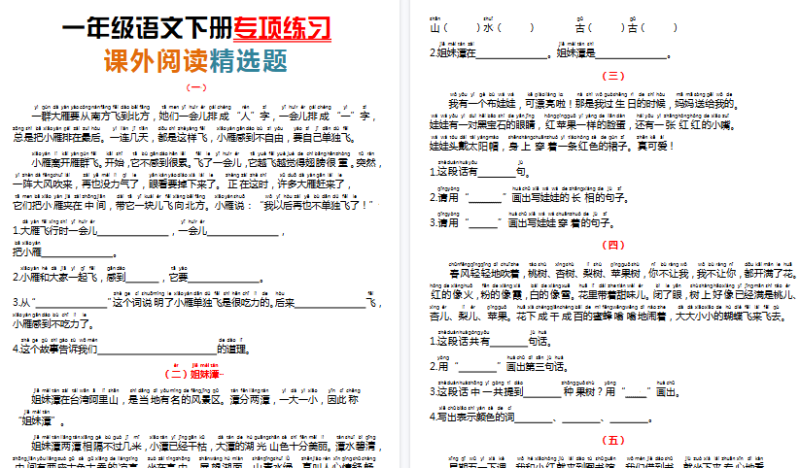Click the line "小雁感到不吃力了。"
This screenshot has width=800, height=468.
[x=53, y=324]
